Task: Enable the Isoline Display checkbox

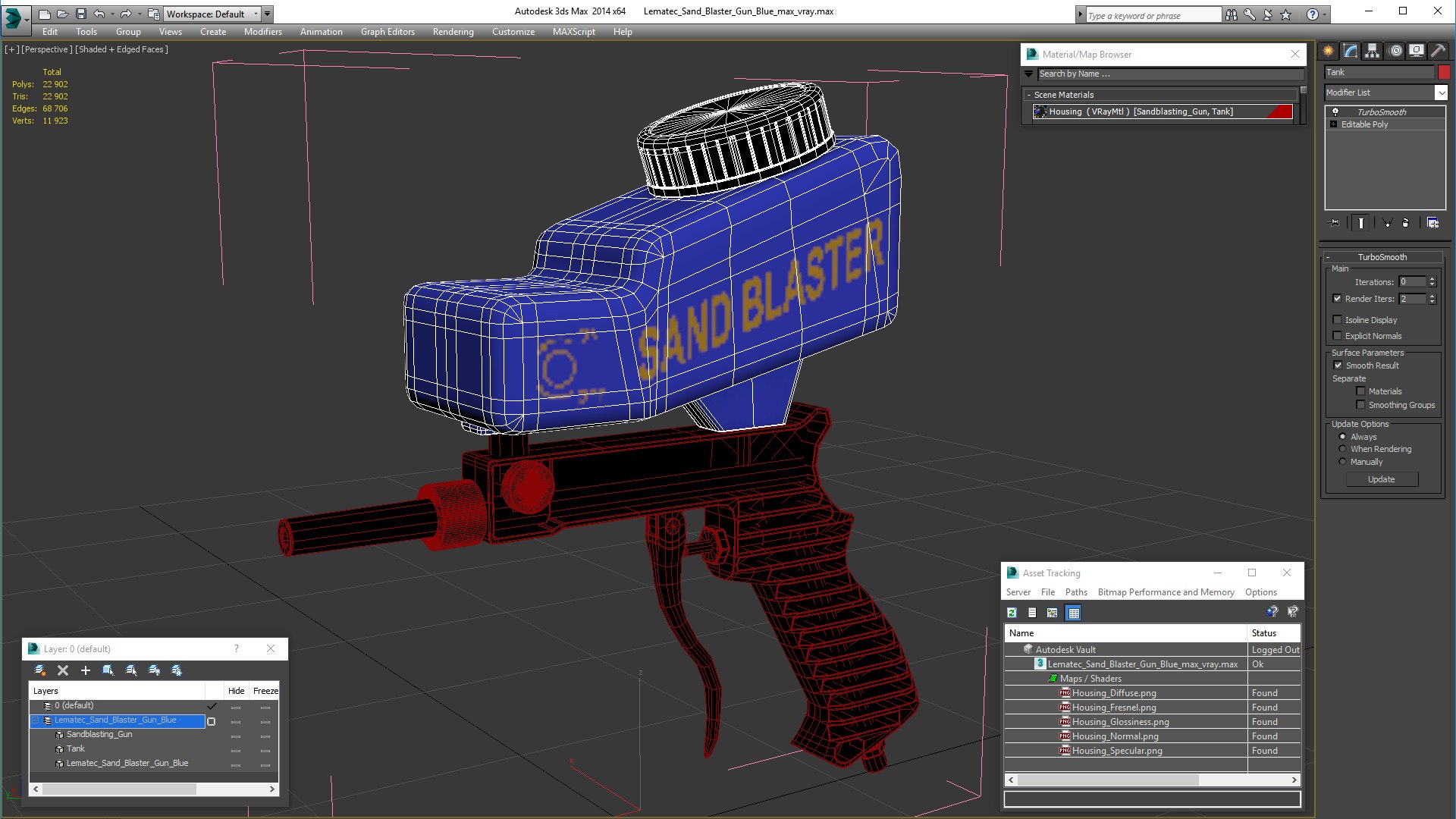Action: 1337,320
